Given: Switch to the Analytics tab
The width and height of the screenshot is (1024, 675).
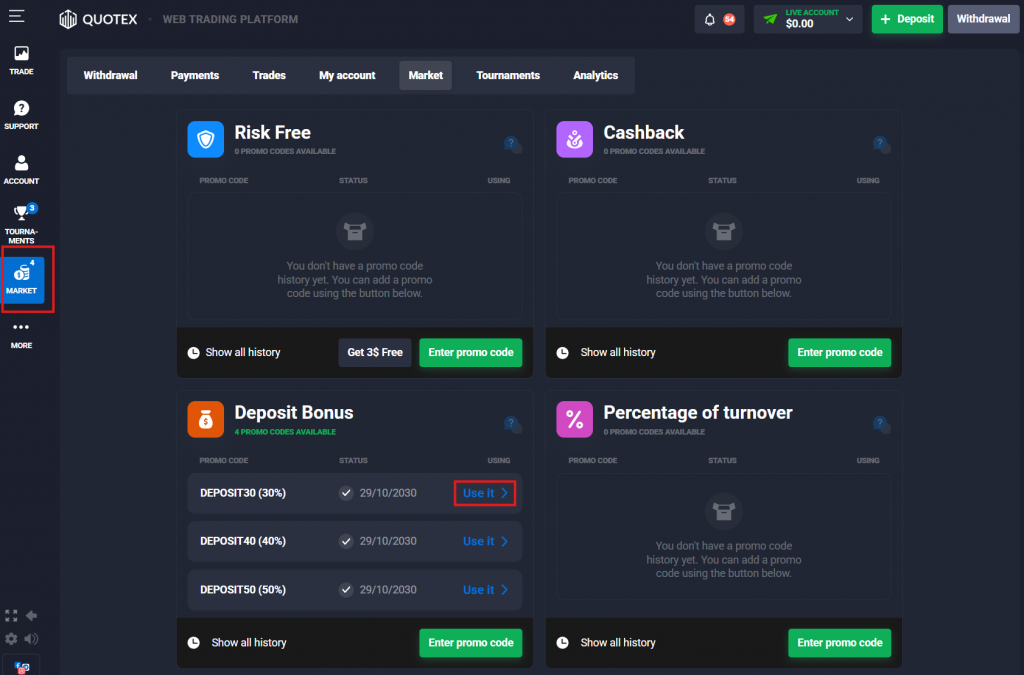Looking at the screenshot, I should point(596,76).
